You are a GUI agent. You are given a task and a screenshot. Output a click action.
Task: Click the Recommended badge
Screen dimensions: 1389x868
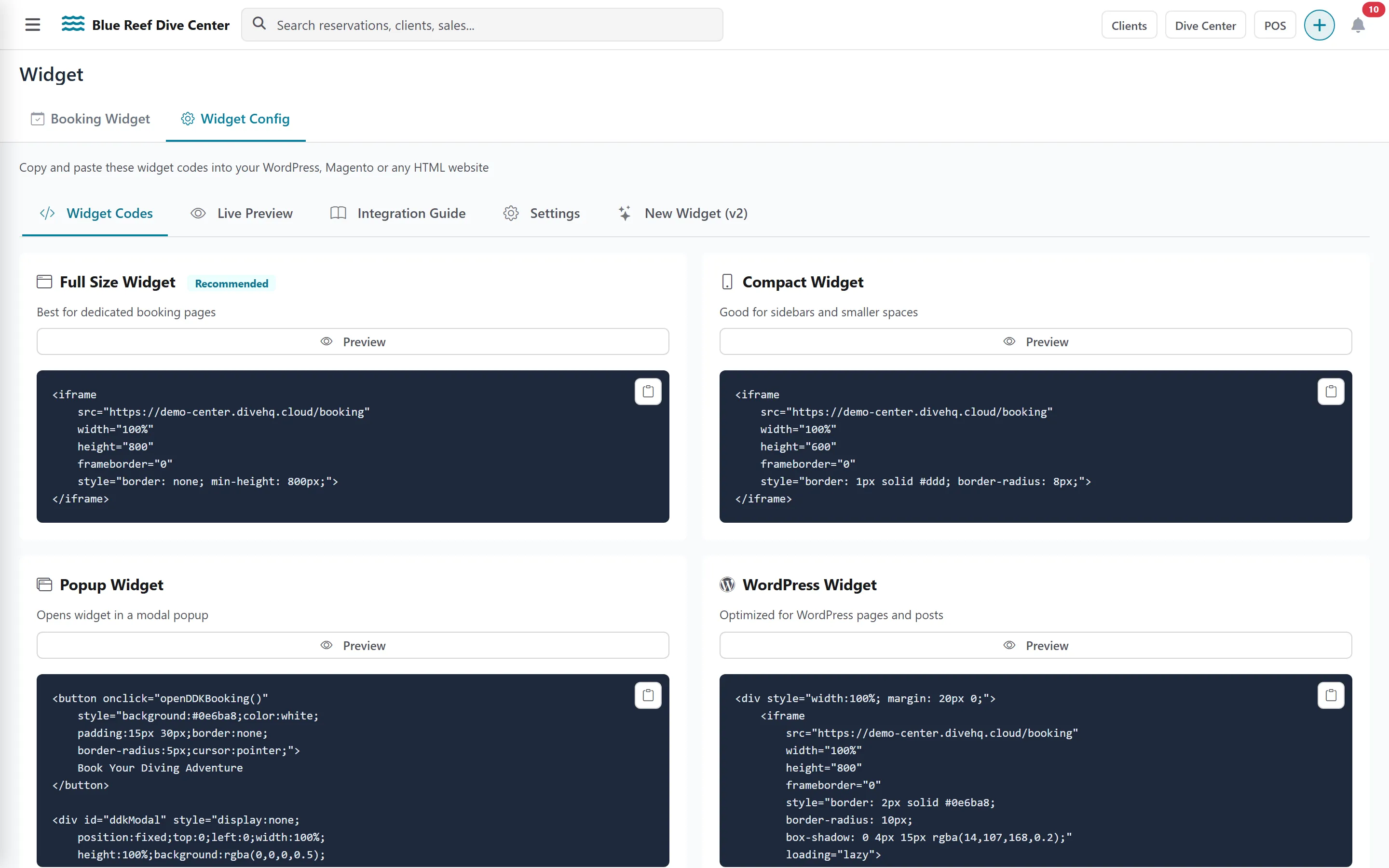coord(231,284)
